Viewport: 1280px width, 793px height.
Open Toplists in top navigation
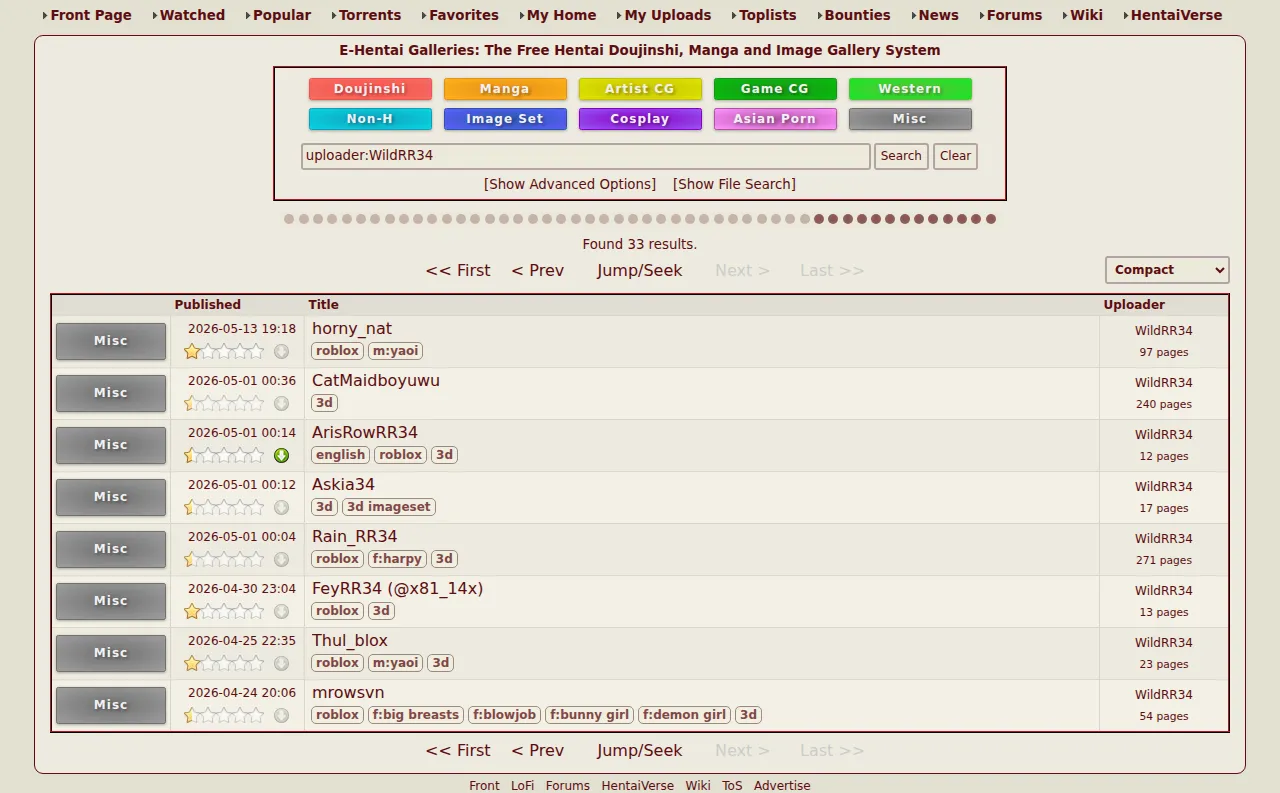pos(768,15)
